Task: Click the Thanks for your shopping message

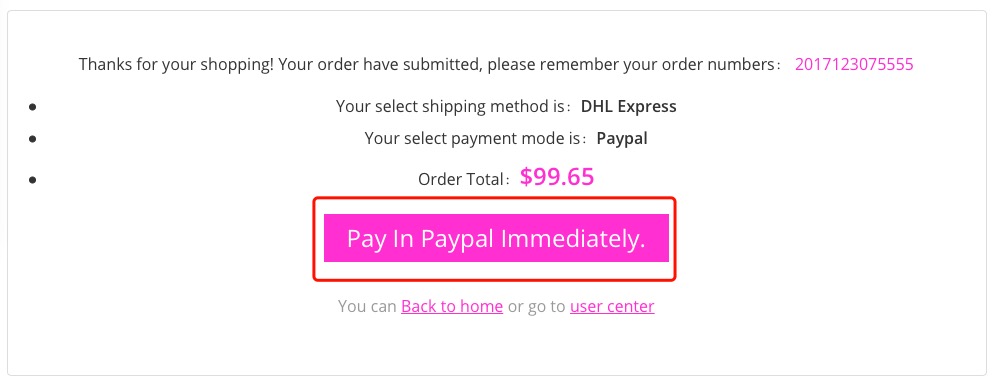Action: coord(176,64)
